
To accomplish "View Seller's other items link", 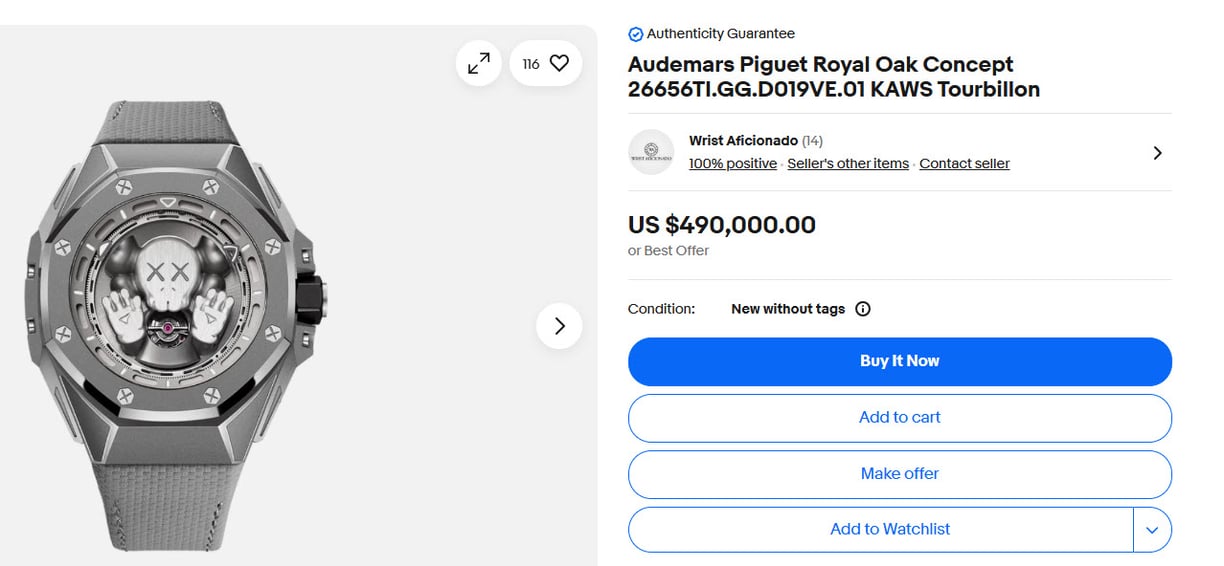I will [848, 164].
